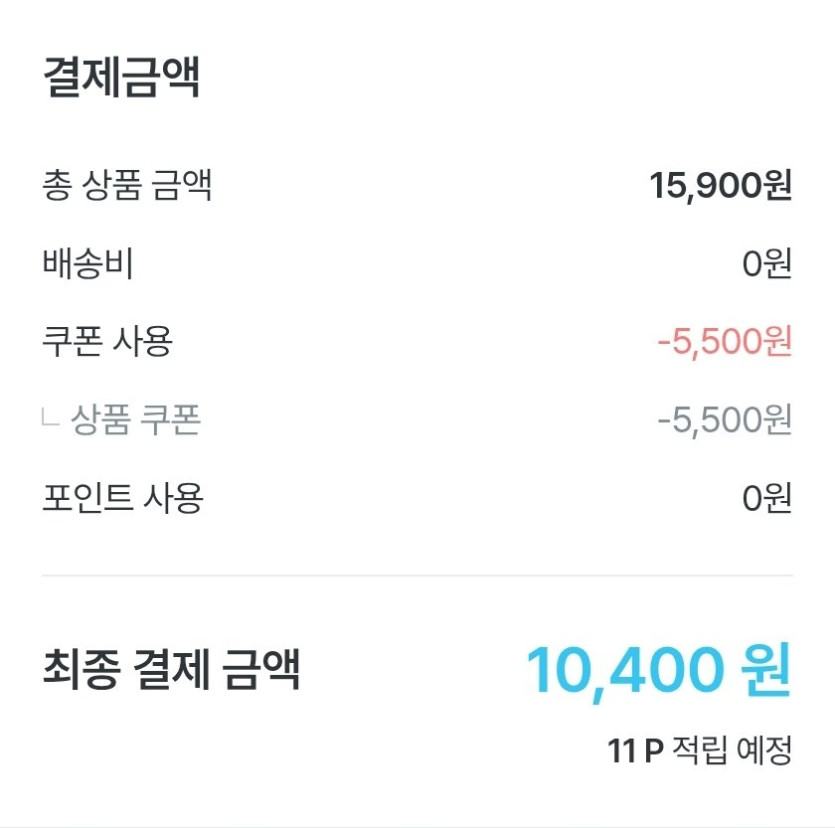Select the 배송비 label
835x828 pixels.
point(88,264)
